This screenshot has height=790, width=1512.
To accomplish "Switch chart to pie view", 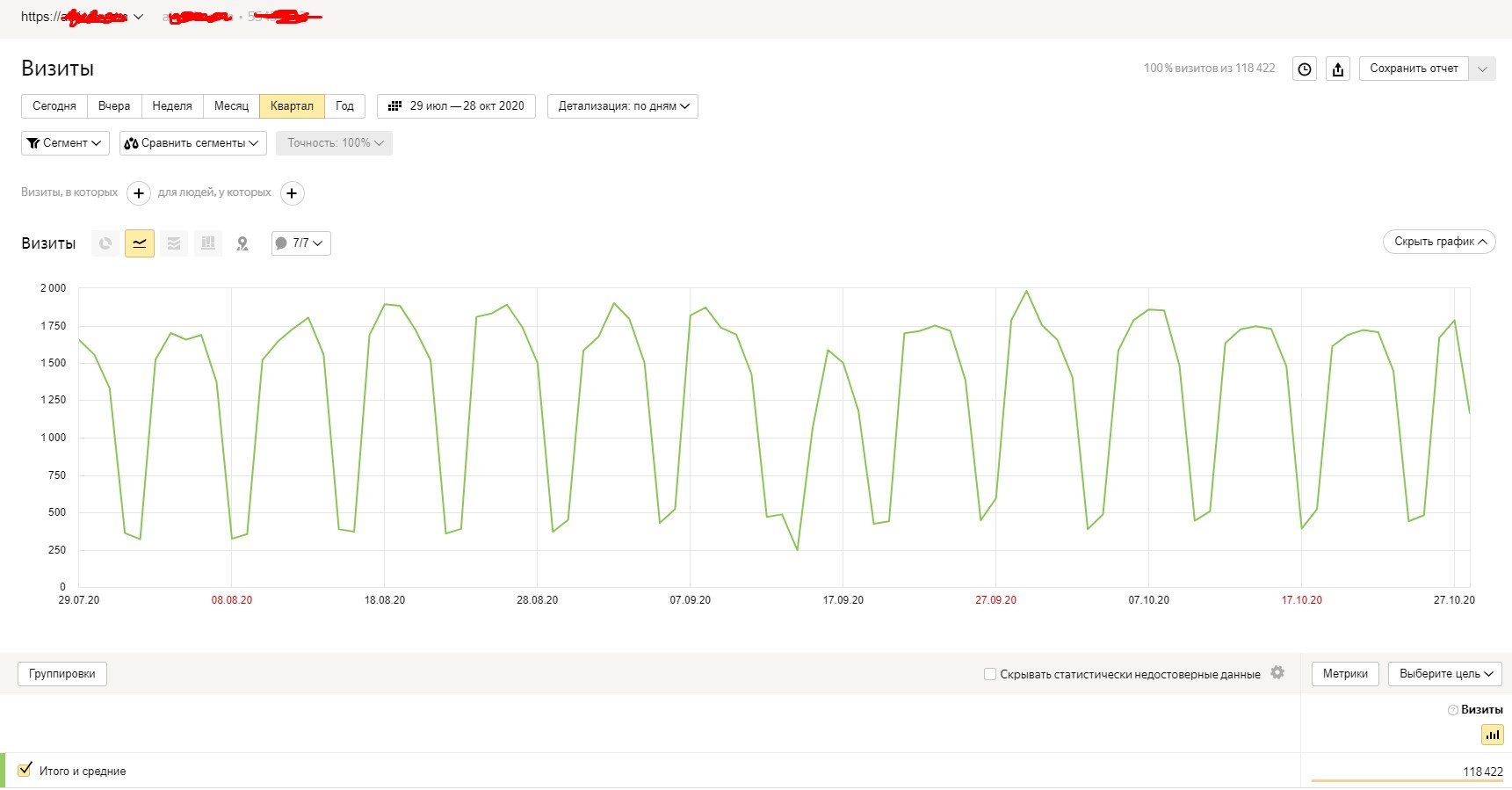I will pos(105,243).
